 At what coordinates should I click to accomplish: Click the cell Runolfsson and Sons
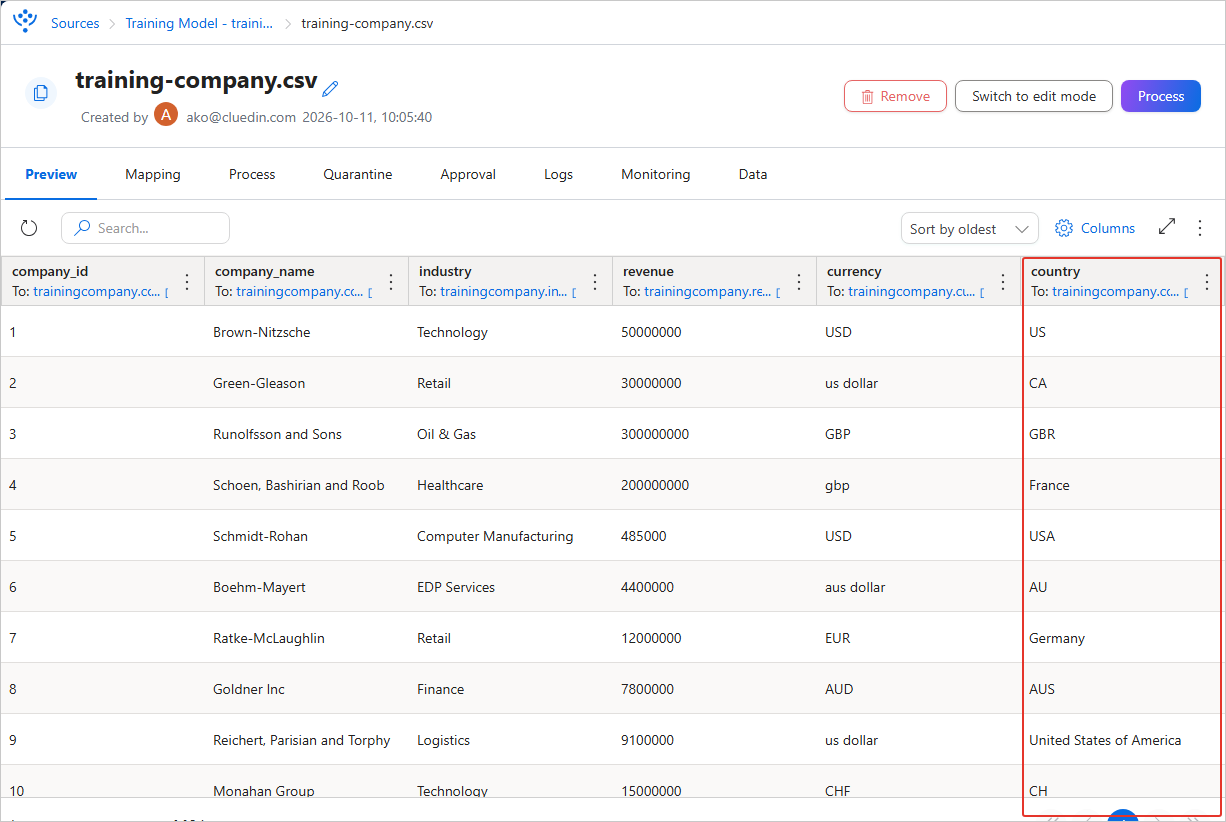coord(277,434)
